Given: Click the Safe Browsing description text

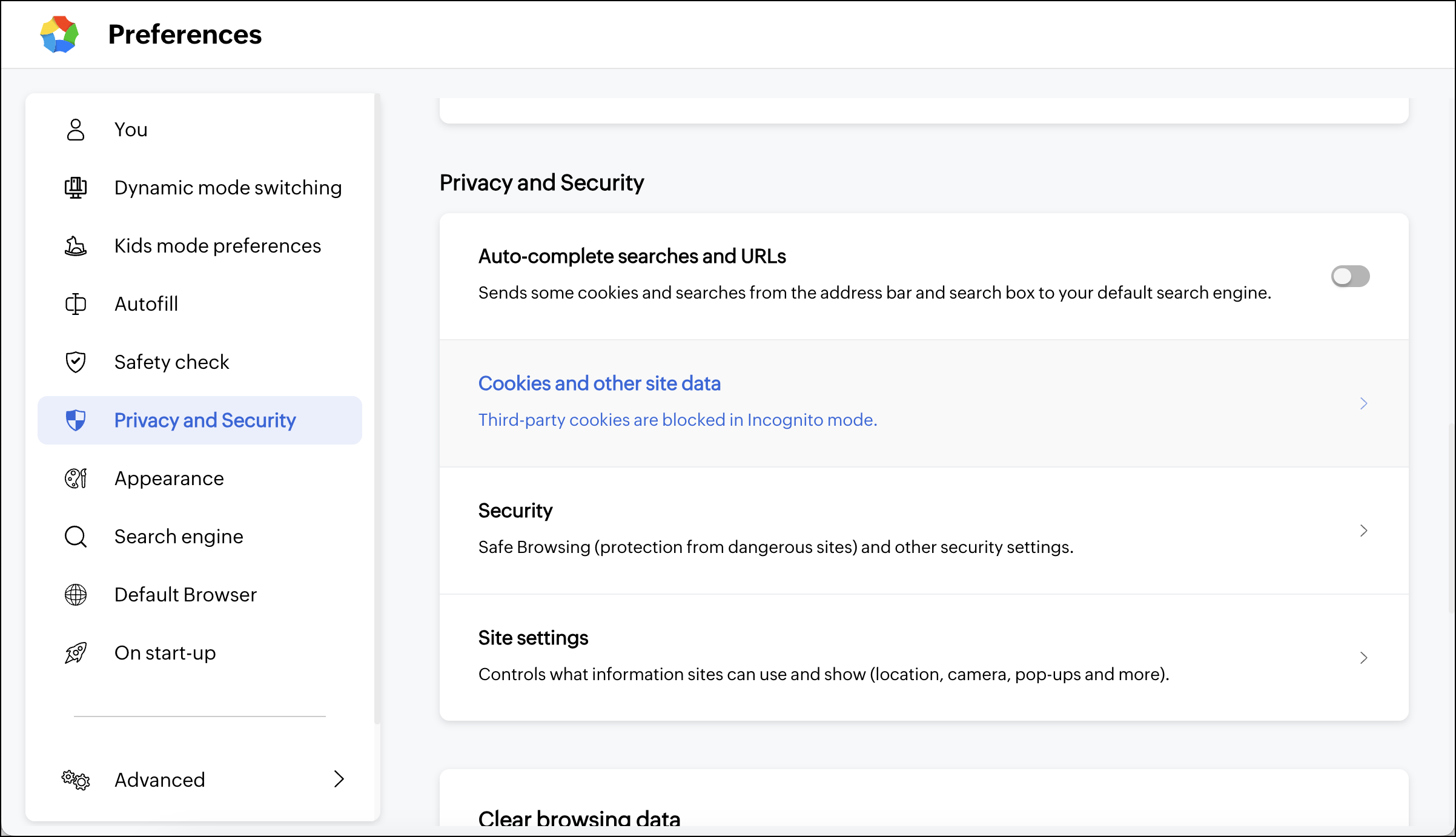Looking at the screenshot, I should (x=776, y=547).
